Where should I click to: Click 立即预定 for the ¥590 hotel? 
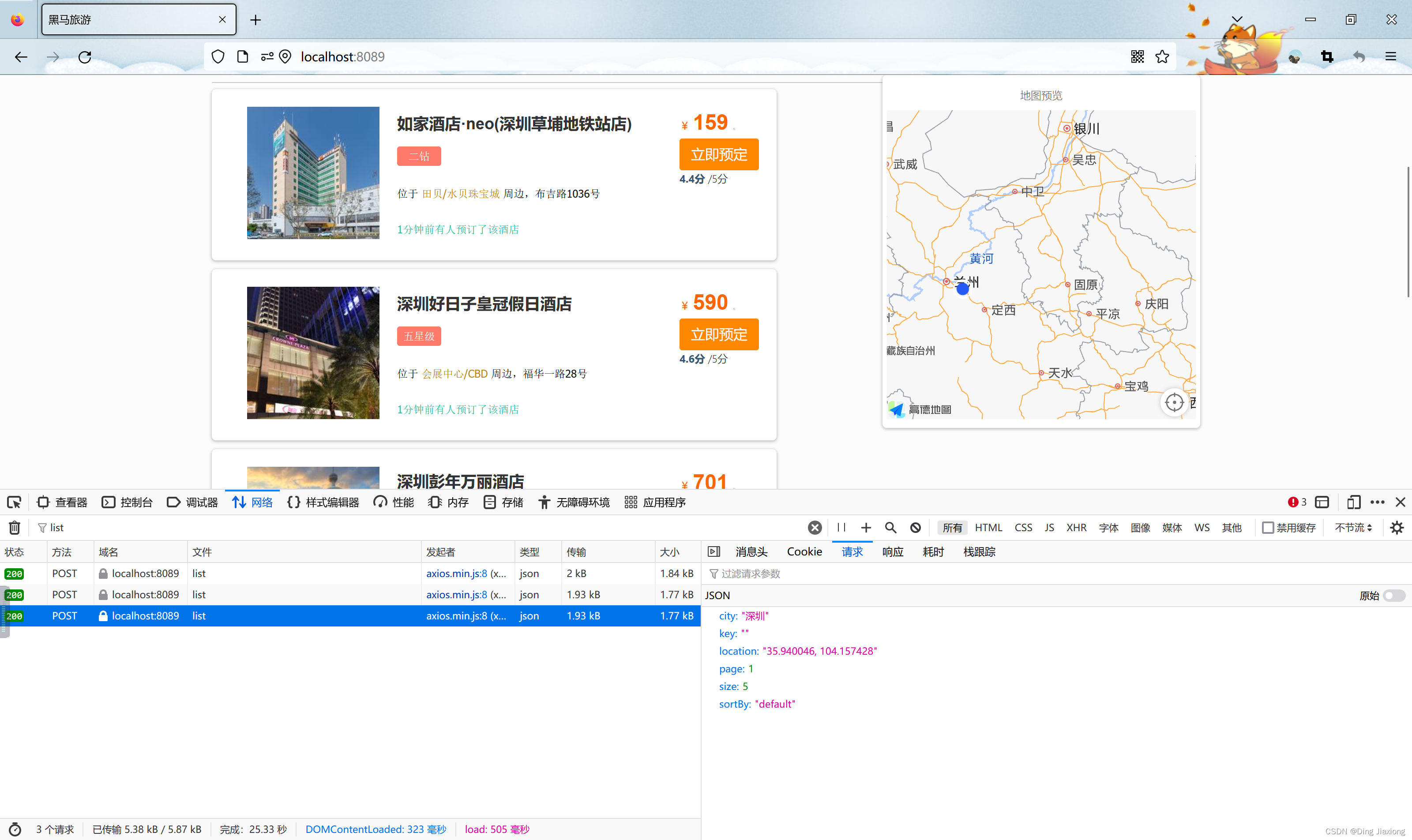719,334
